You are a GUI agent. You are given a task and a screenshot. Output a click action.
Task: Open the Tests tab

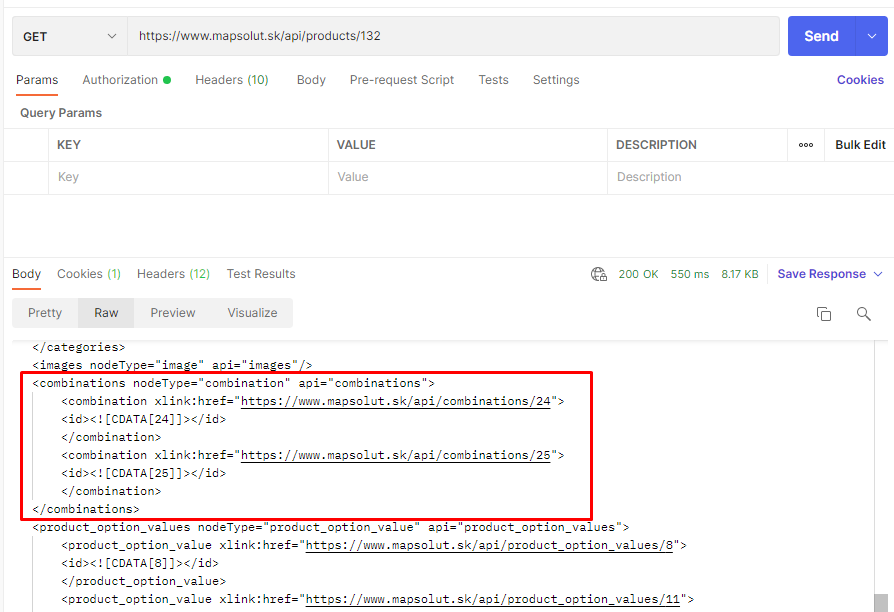[x=493, y=79]
